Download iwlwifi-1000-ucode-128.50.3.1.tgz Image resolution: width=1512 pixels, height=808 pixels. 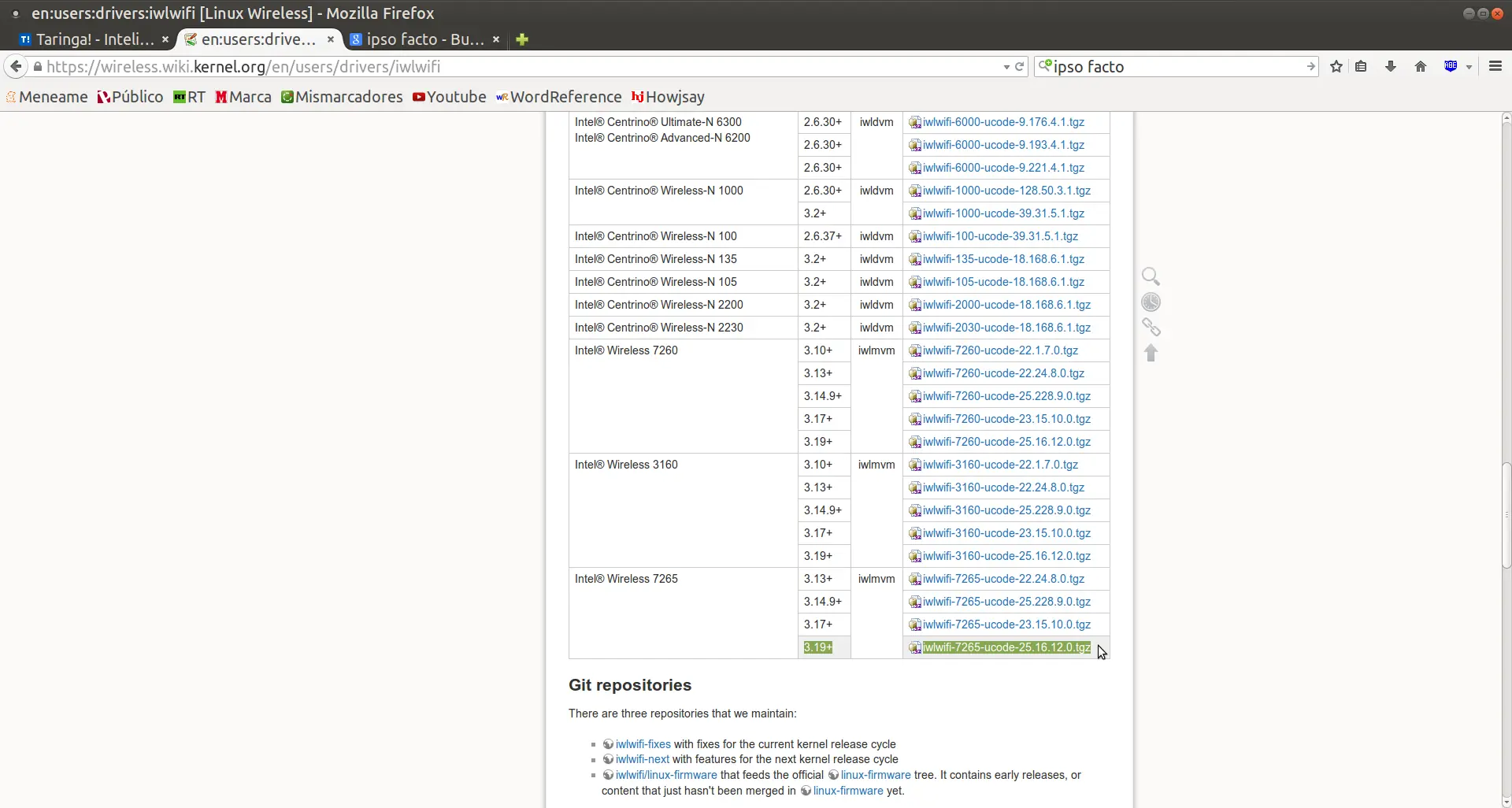tap(1006, 191)
